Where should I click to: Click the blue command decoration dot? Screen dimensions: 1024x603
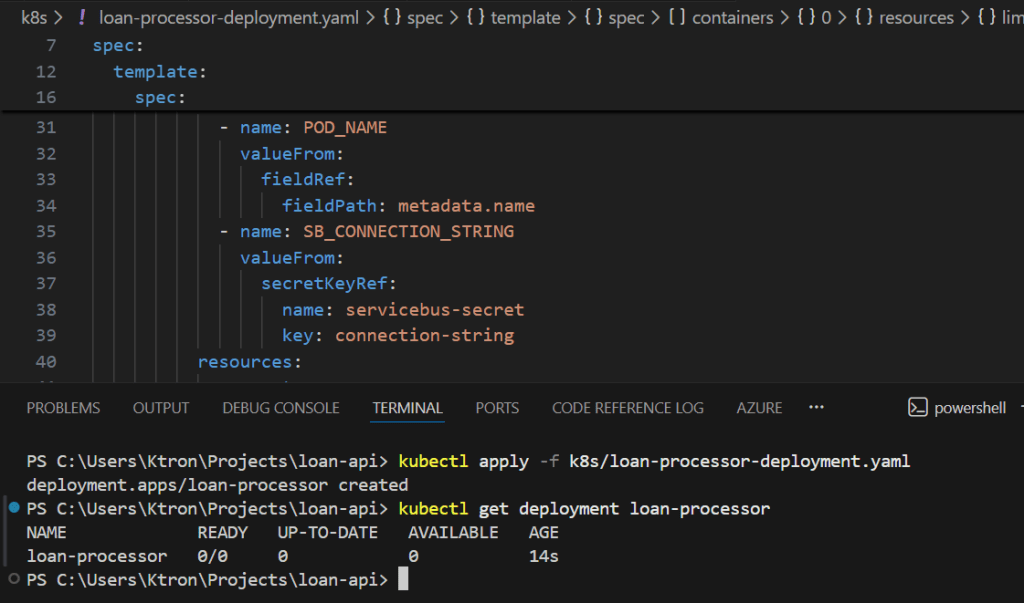(13, 509)
